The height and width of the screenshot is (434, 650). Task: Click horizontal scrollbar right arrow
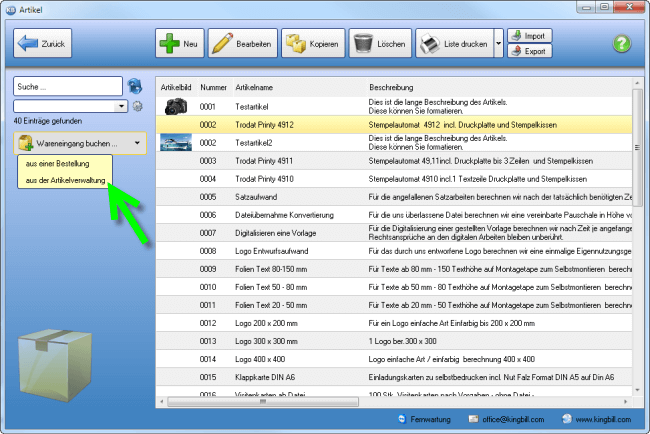626,401
